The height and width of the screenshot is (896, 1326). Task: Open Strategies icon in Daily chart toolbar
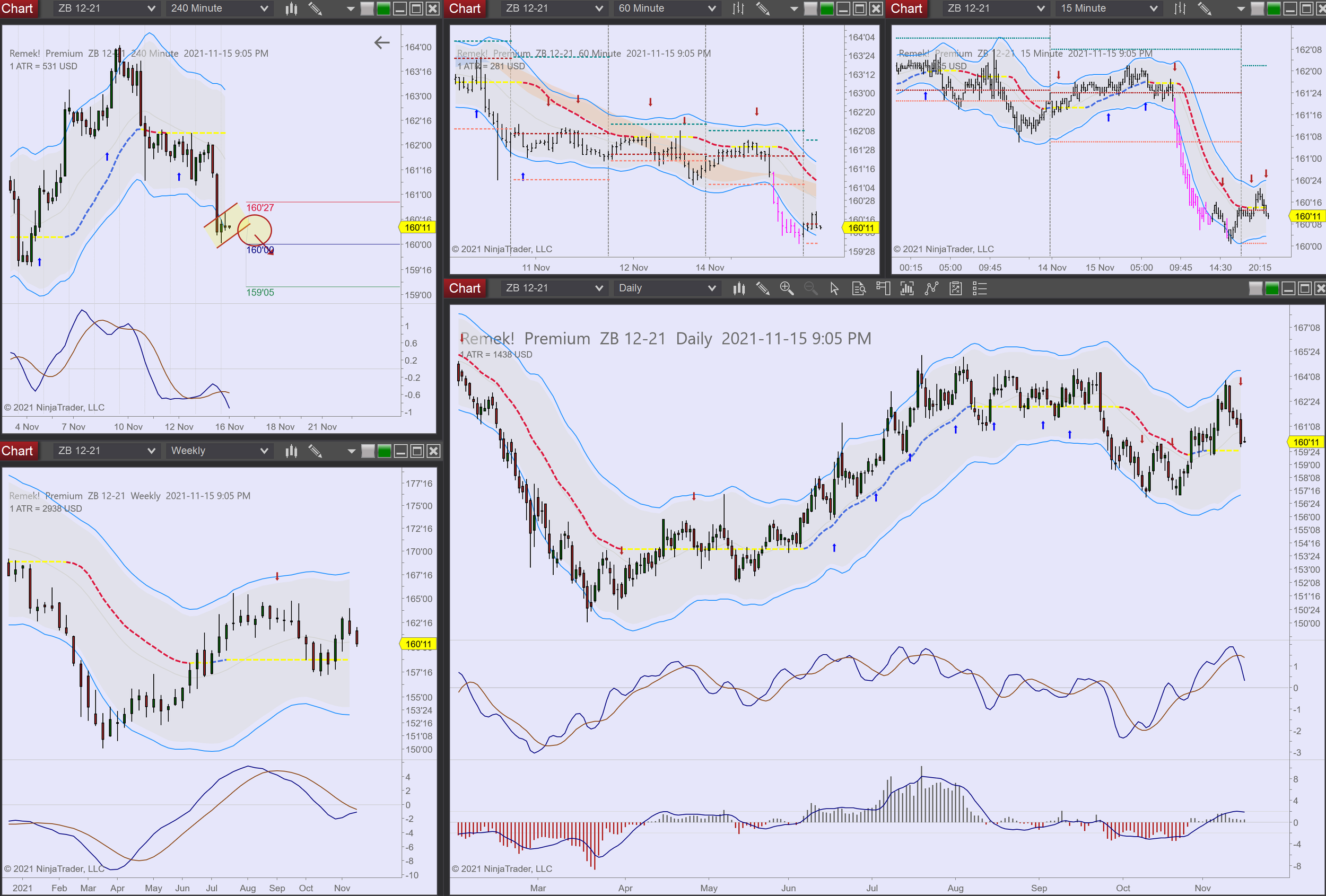click(955, 288)
